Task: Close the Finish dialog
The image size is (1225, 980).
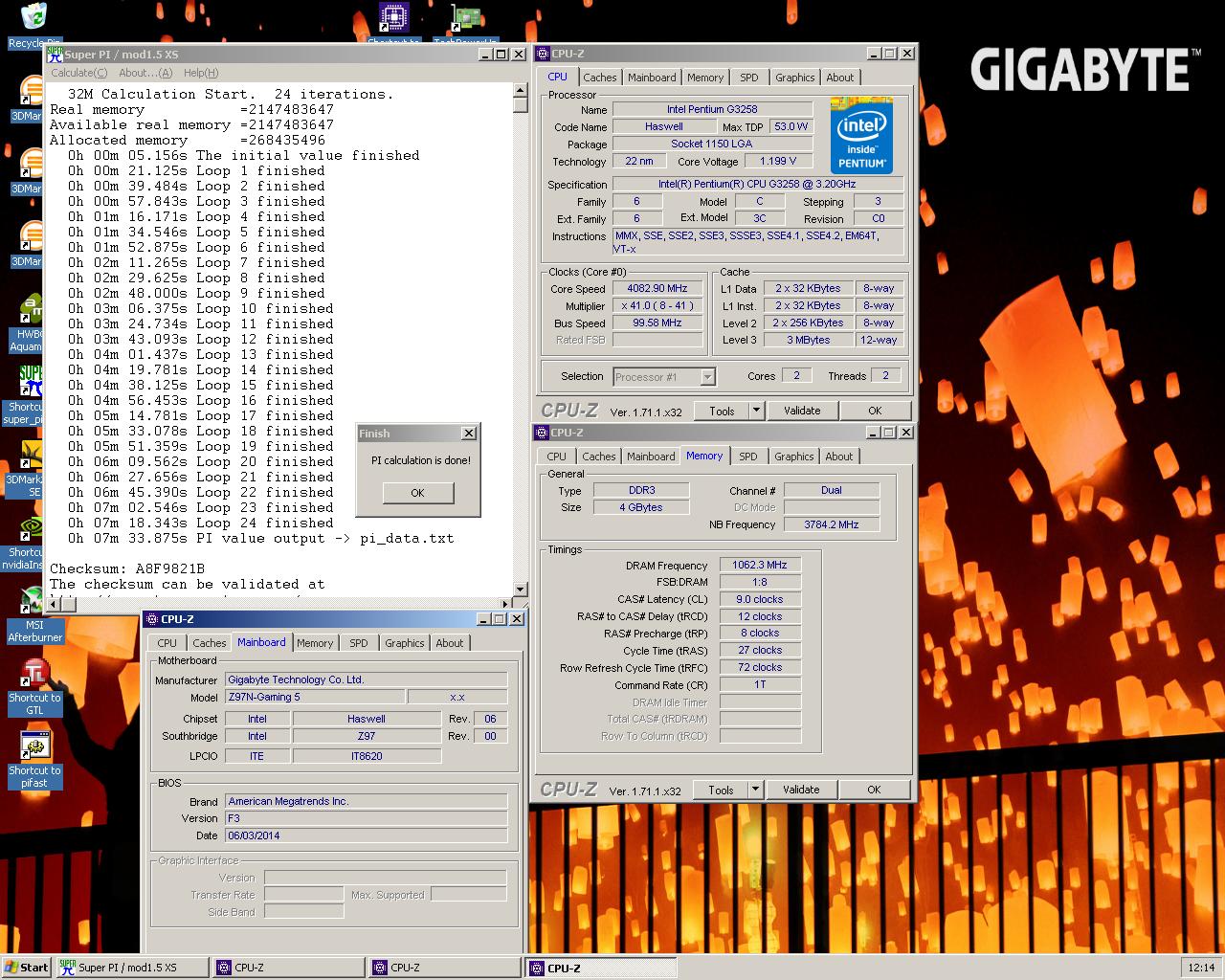Action: pos(469,434)
